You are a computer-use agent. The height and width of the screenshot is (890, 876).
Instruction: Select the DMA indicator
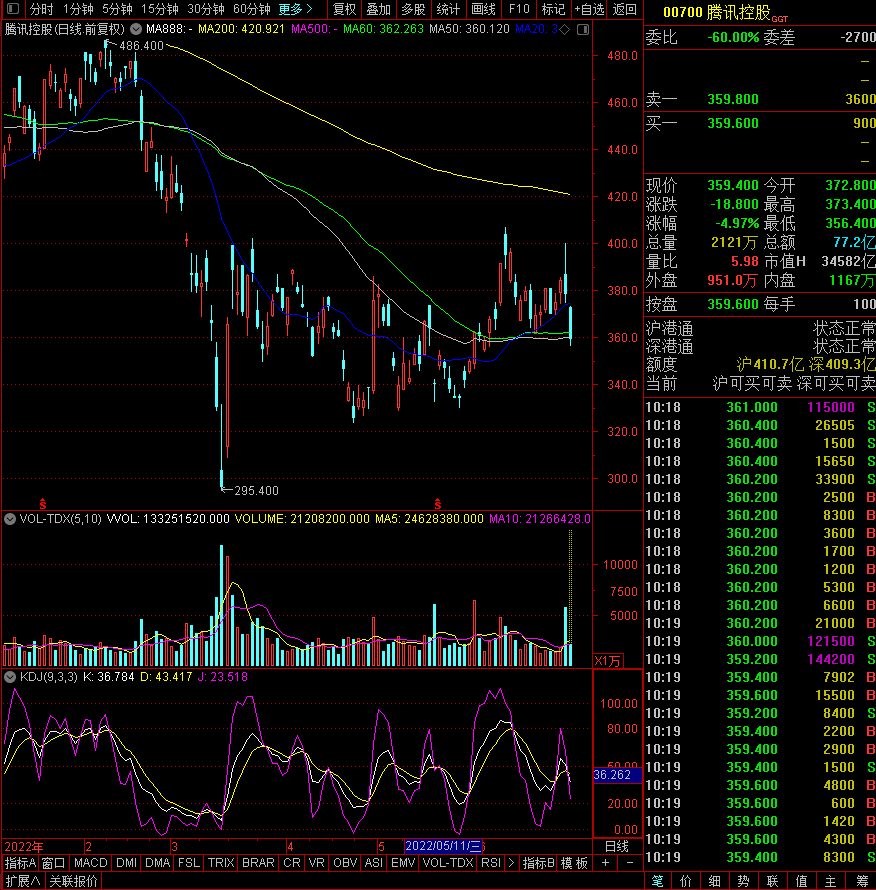(x=157, y=863)
